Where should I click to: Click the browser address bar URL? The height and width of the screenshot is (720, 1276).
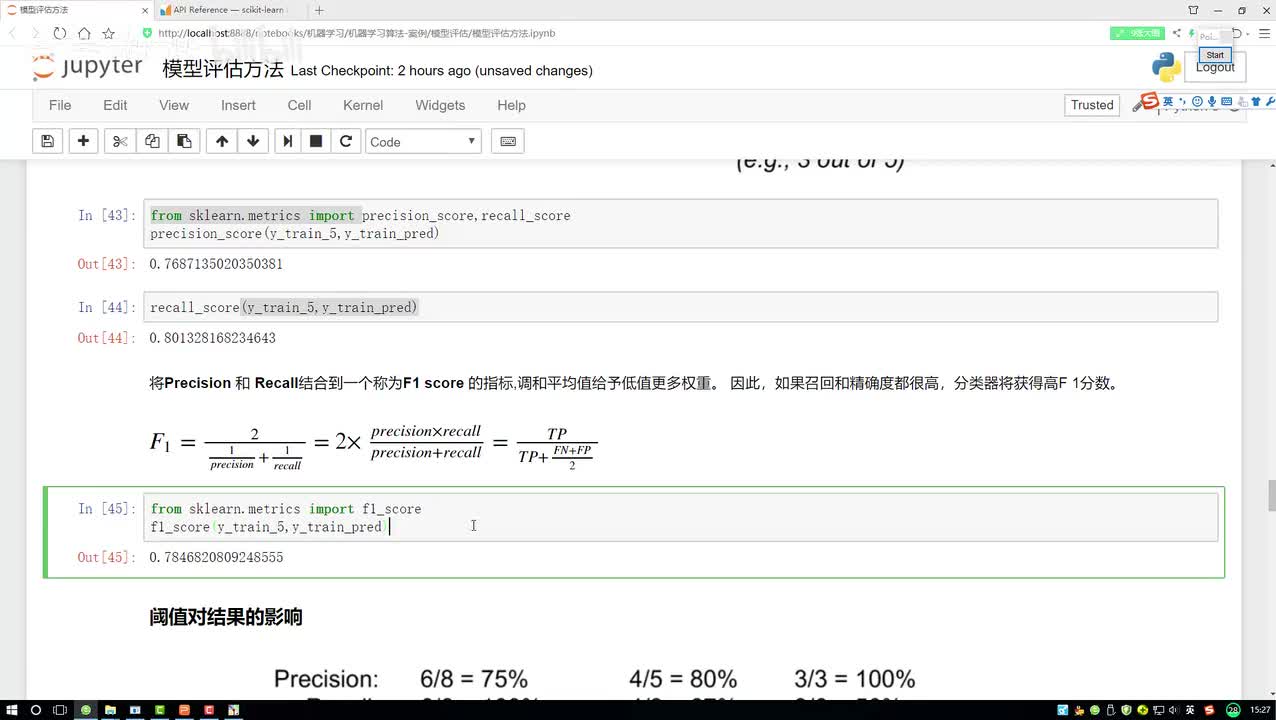(356, 33)
